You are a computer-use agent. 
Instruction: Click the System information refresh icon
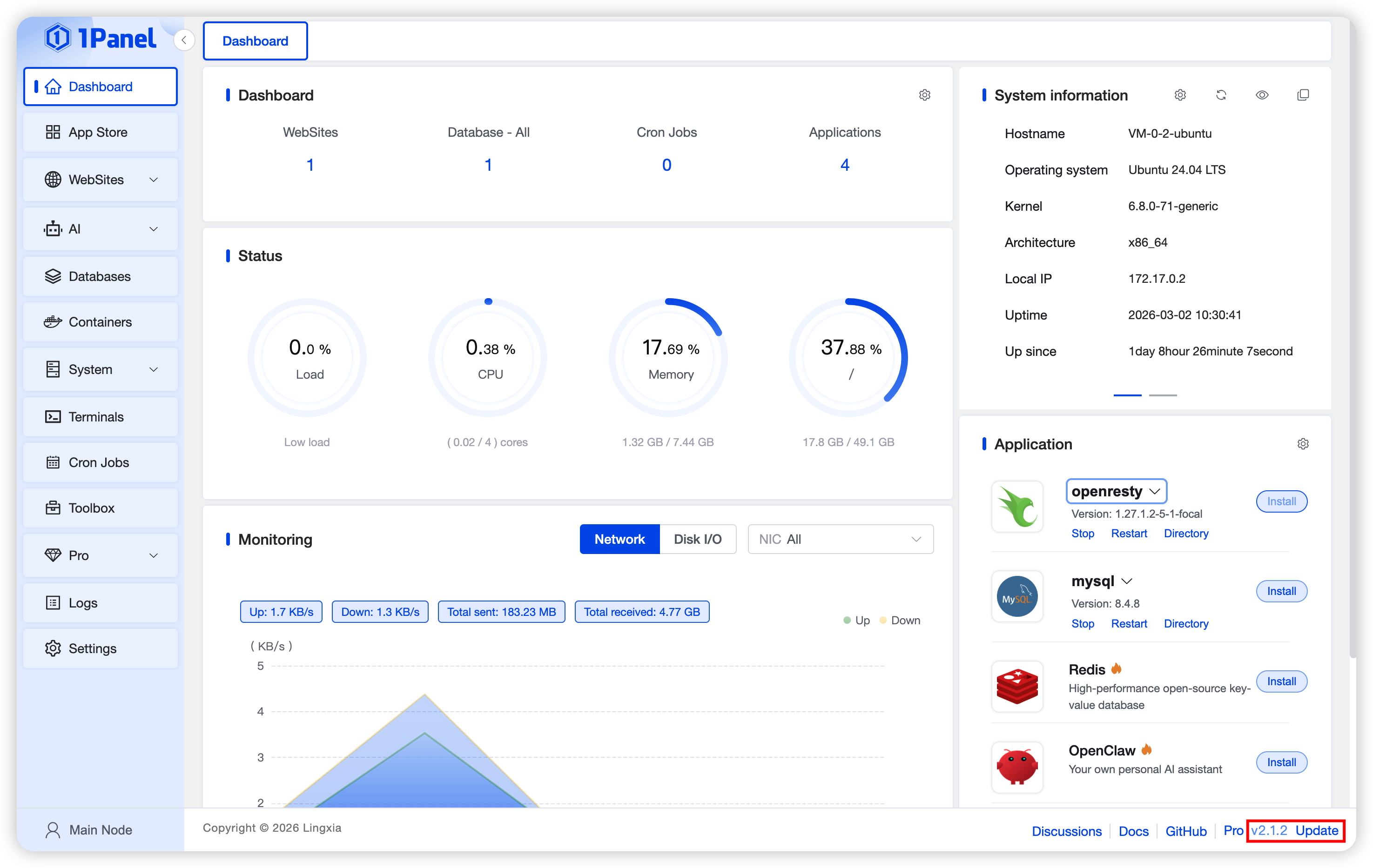(x=1221, y=95)
